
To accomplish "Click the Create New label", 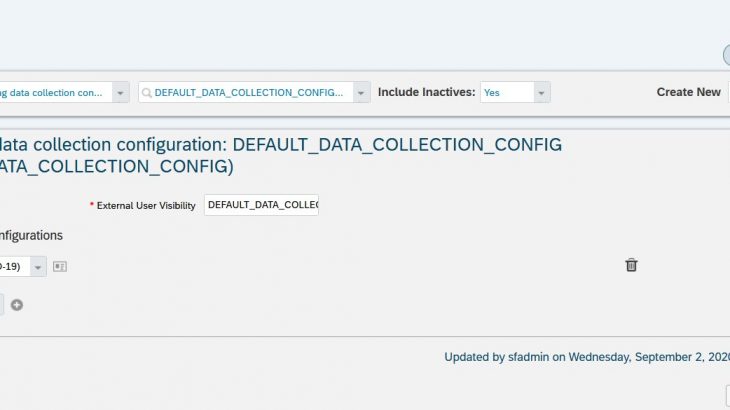I will 688,92.
